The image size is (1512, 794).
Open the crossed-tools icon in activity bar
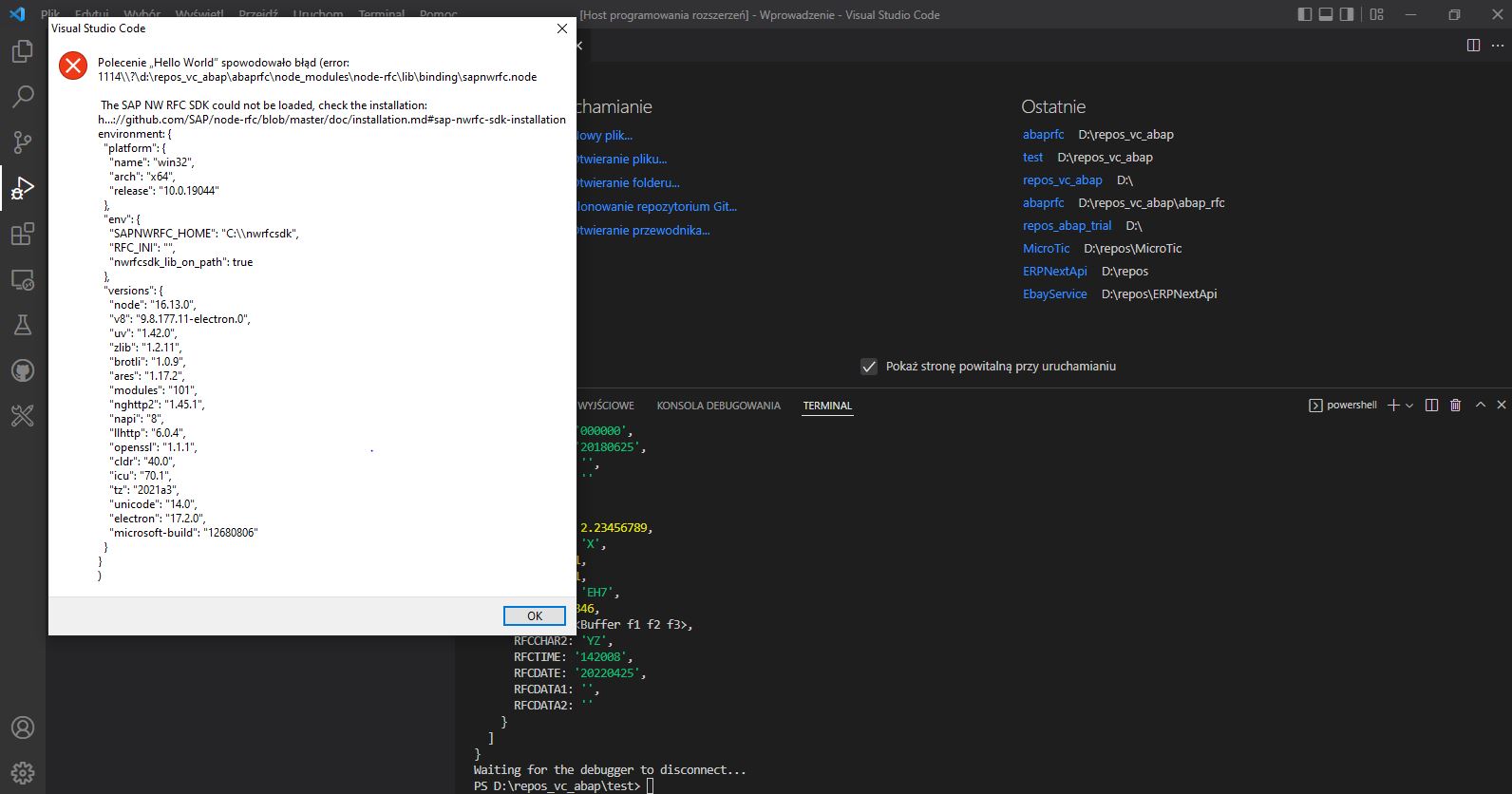23,415
